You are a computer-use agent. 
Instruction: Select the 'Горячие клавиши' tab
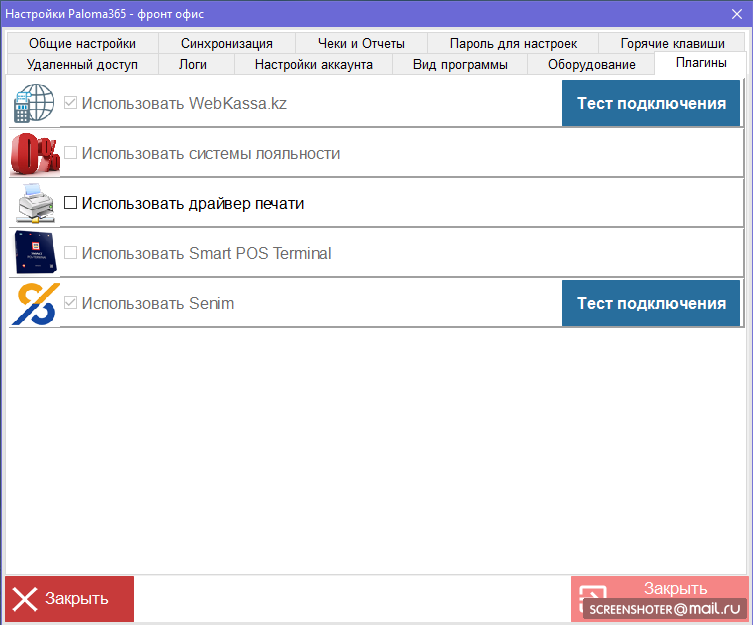(672, 43)
